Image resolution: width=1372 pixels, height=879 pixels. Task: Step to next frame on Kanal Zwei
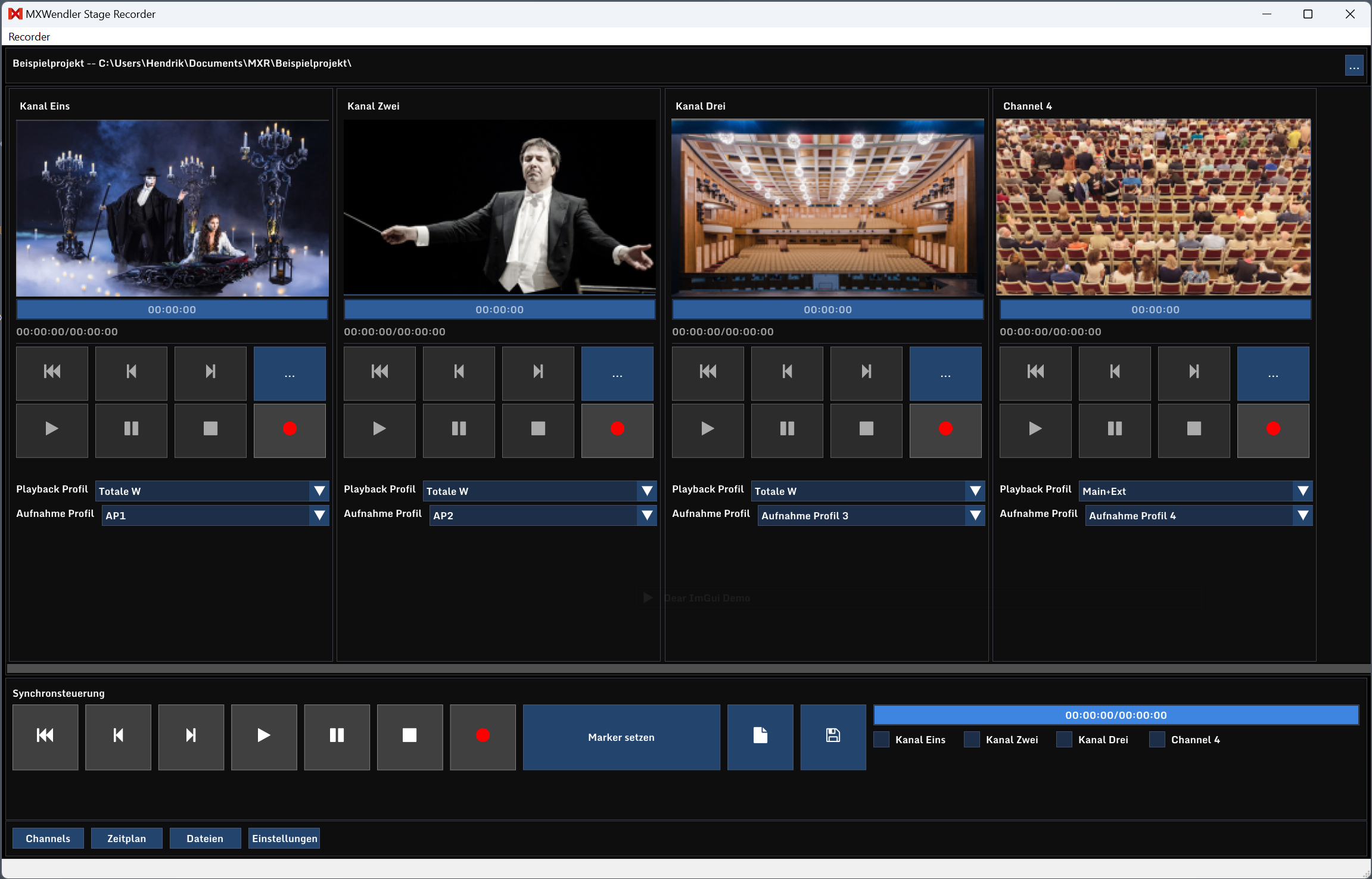point(537,372)
